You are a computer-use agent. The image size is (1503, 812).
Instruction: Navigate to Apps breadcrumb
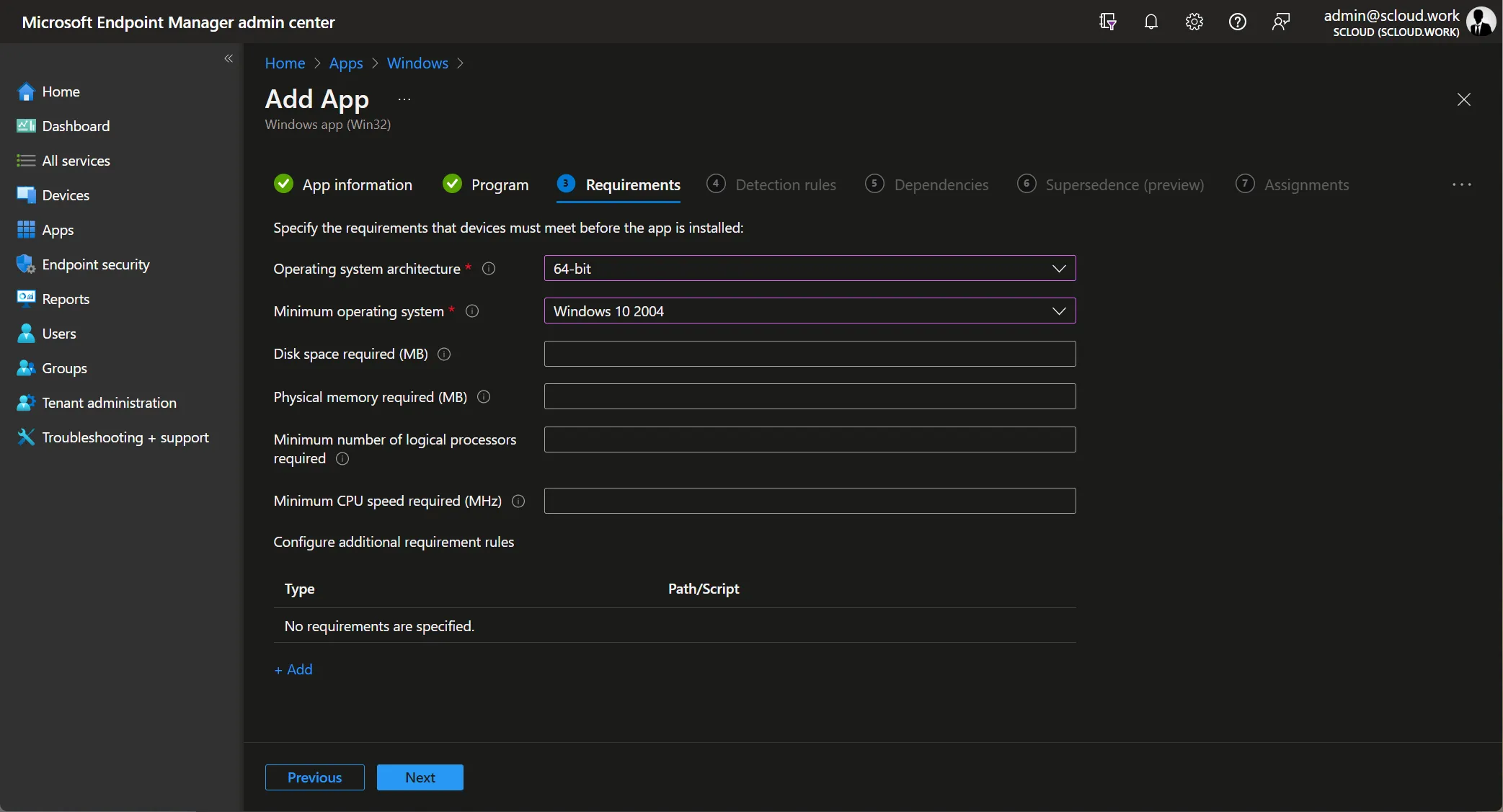tap(346, 63)
